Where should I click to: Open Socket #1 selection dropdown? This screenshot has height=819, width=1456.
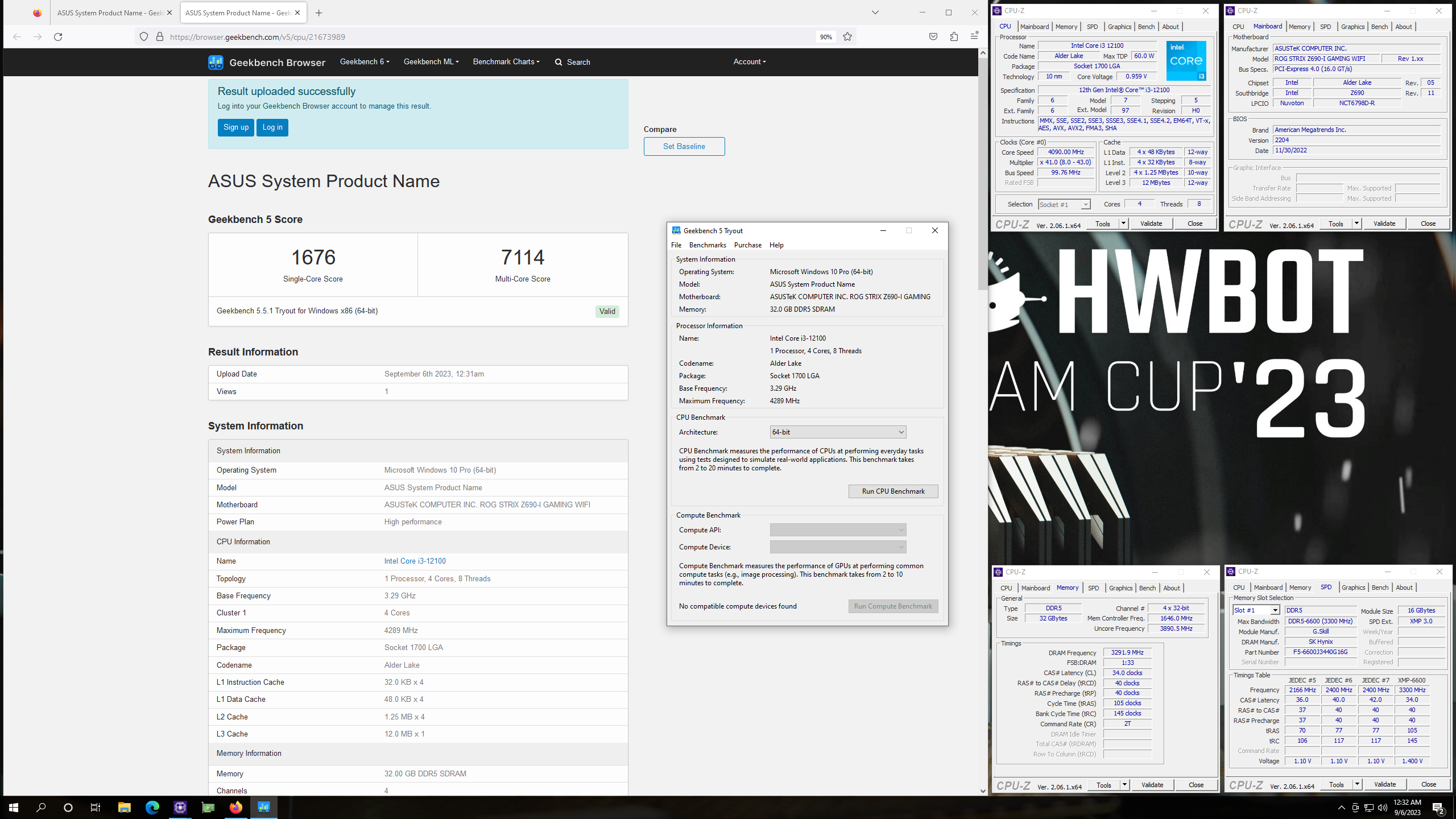click(x=1064, y=205)
